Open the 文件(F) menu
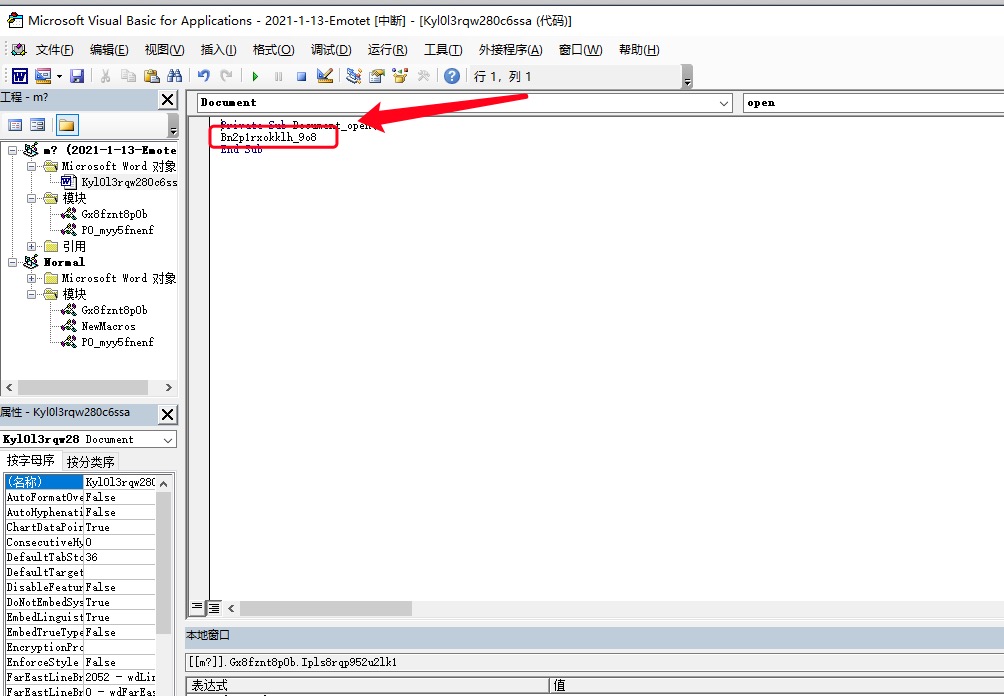Screen dimensions: 1004x696 [54, 50]
